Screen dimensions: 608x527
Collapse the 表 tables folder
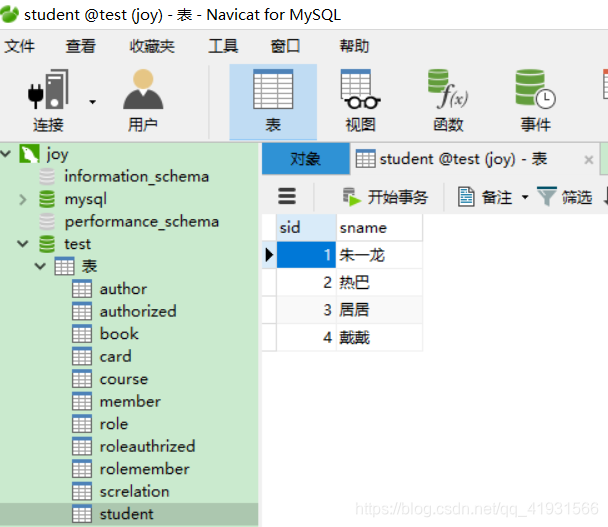click(40, 266)
